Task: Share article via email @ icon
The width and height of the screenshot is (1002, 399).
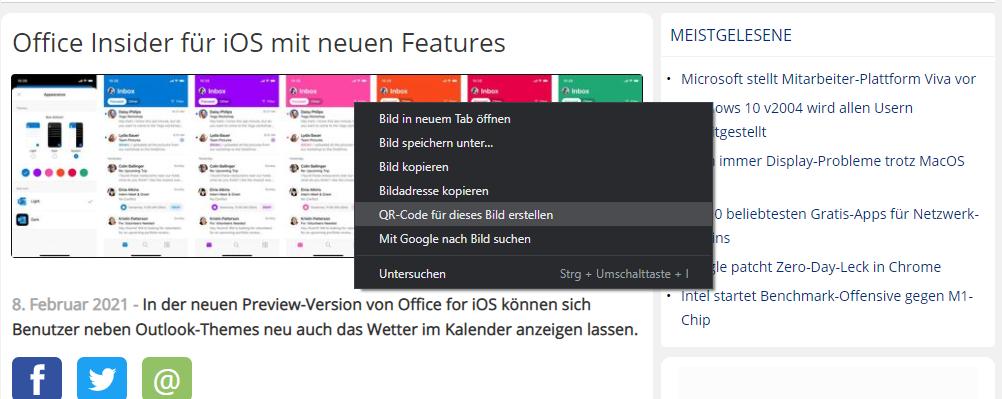Action: (167, 379)
